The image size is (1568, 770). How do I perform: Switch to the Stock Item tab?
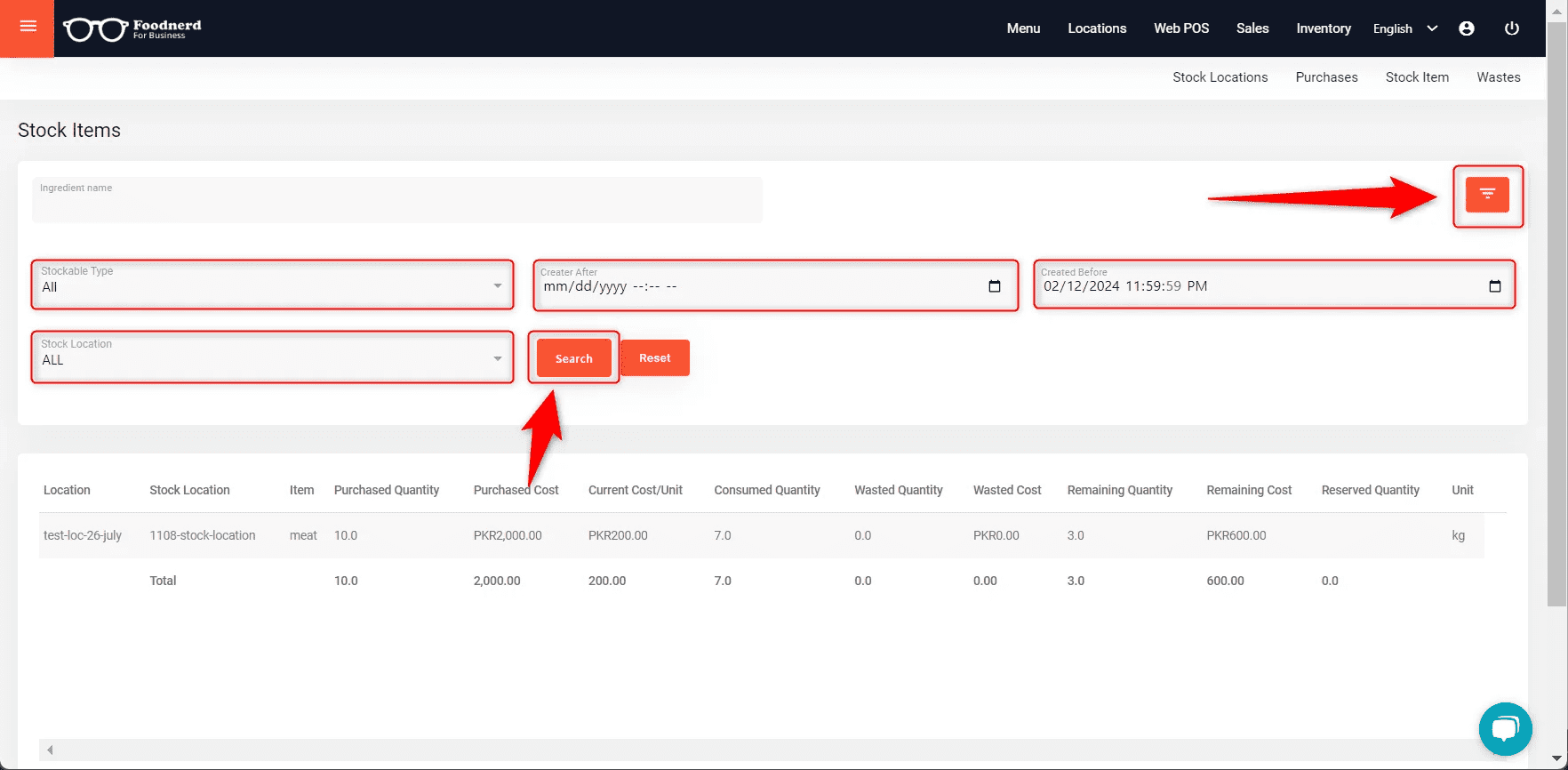point(1417,77)
